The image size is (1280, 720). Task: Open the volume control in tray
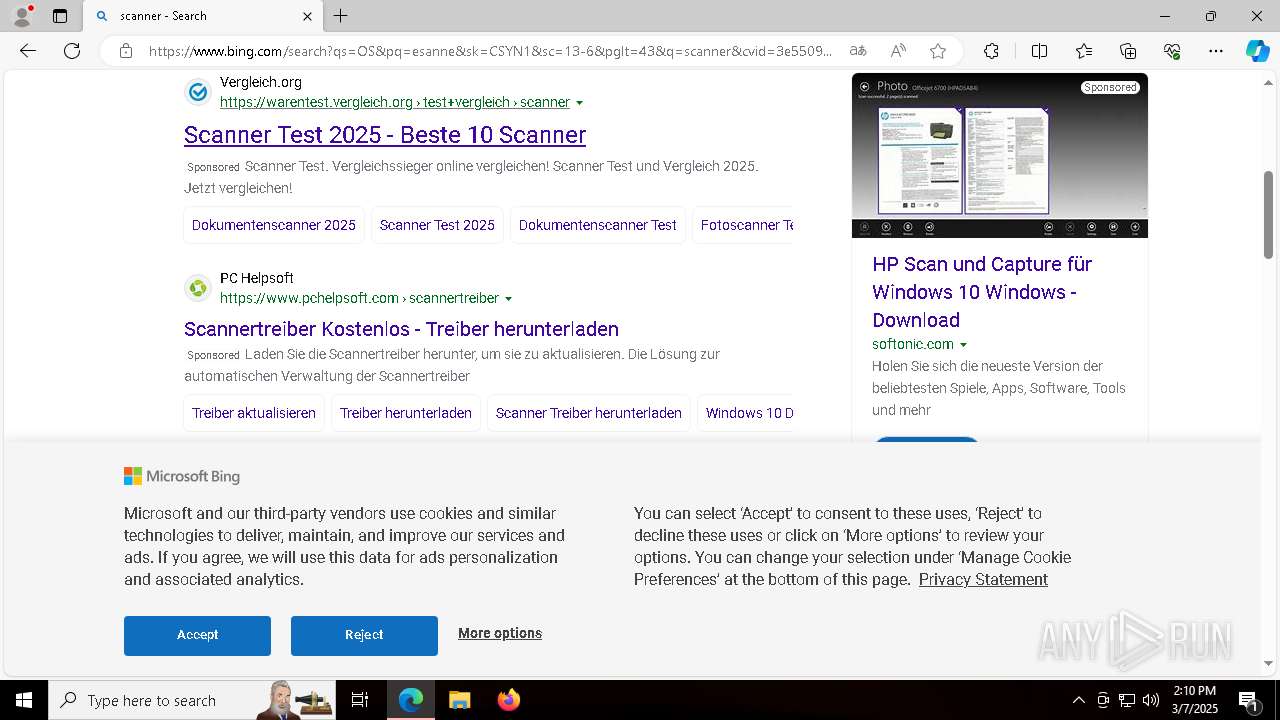(1151, 700)
